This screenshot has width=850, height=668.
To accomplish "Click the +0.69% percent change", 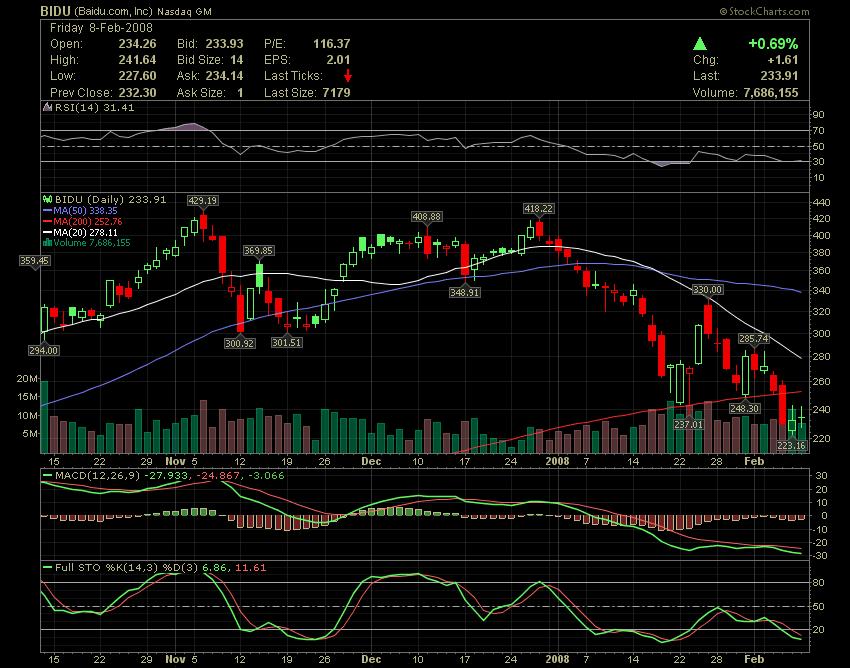I will (773, 44).
